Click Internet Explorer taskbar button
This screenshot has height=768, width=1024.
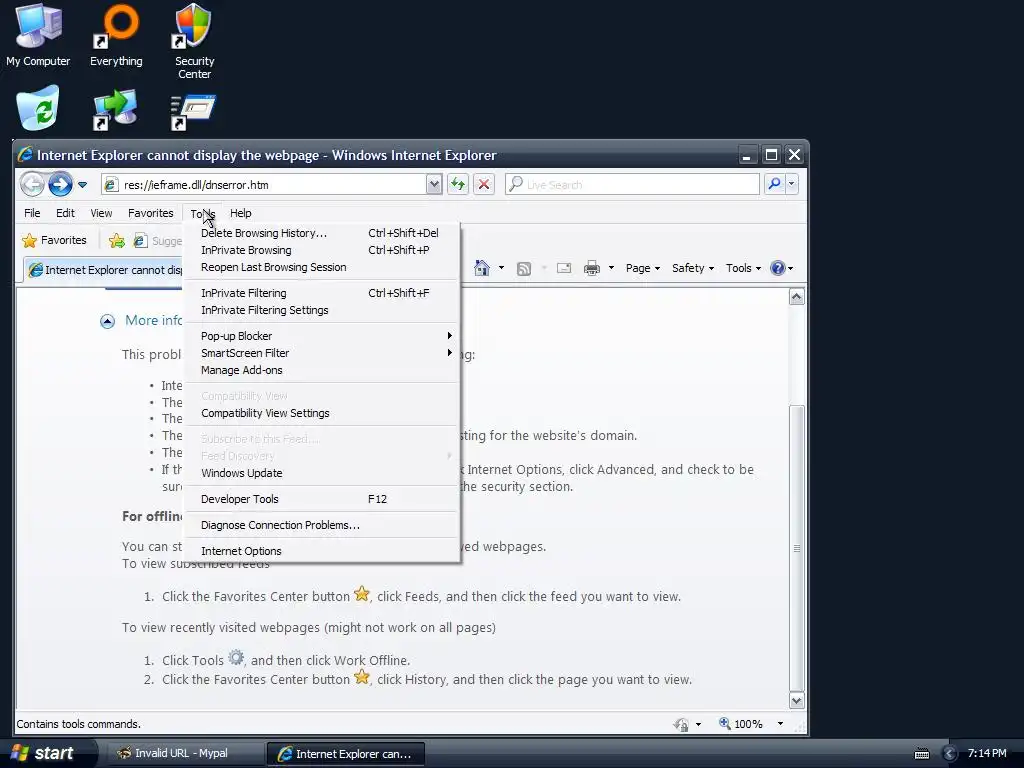[x=346, y=754]
